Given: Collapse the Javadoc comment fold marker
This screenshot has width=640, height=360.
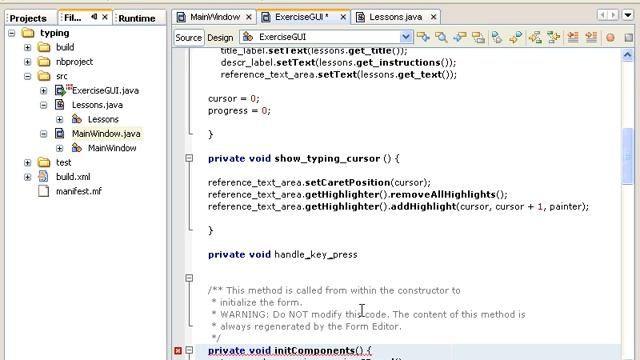Looking at the screenshot, I should click(x=189, y=278).
